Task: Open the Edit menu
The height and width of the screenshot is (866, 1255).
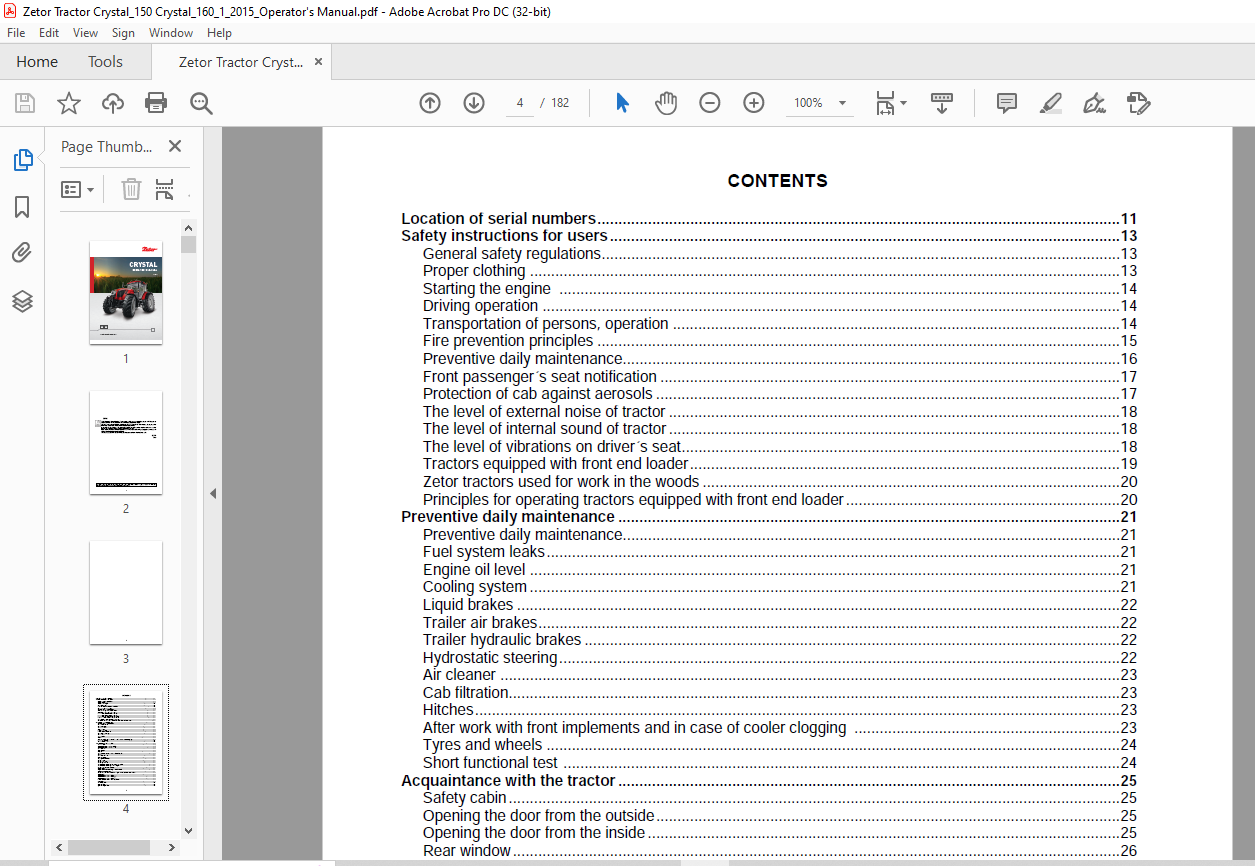Action: pos(49,33)
